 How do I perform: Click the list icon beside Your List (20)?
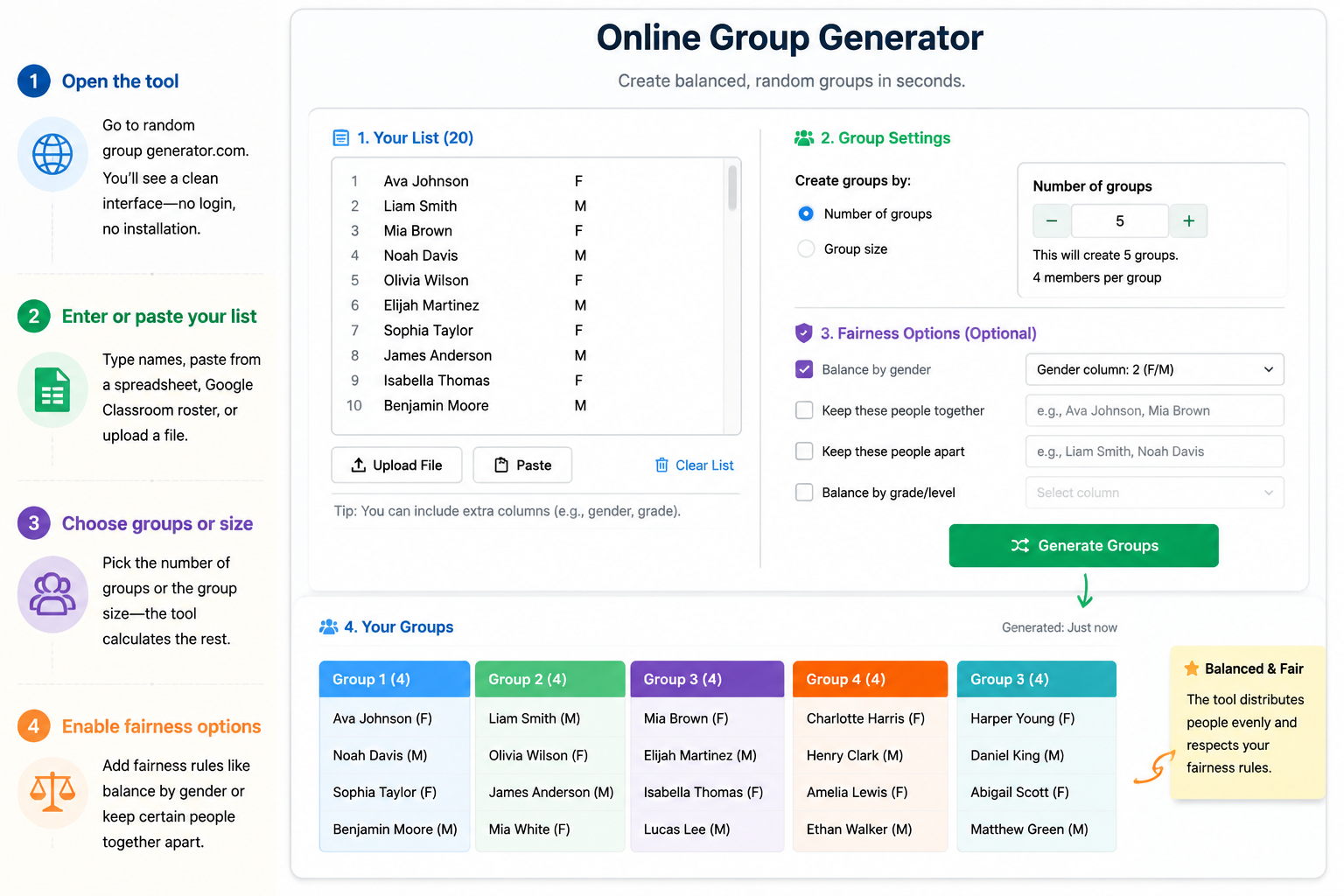[341, 138]
